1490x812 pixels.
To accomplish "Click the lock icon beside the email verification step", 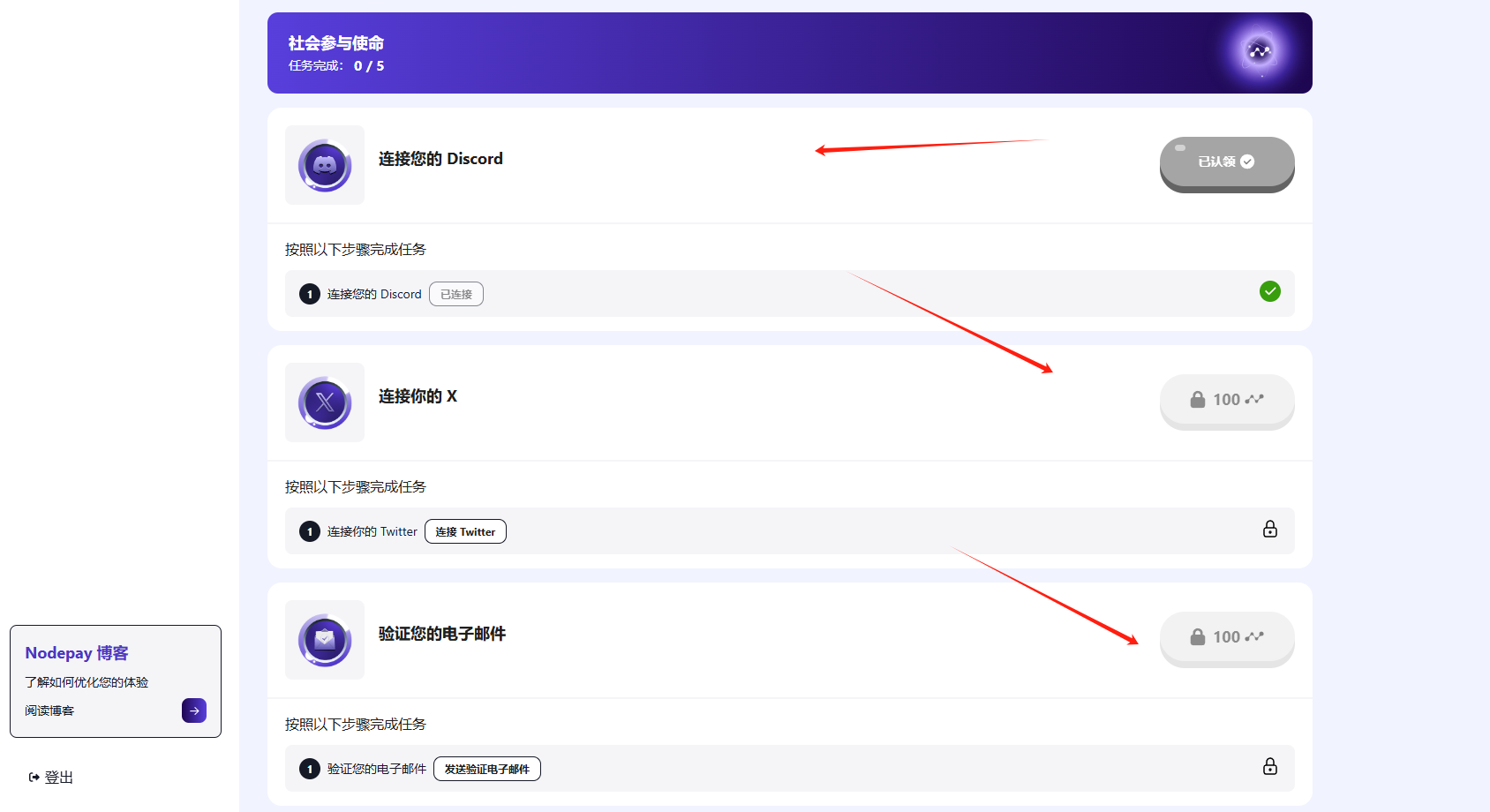I will pos(1270,767).
